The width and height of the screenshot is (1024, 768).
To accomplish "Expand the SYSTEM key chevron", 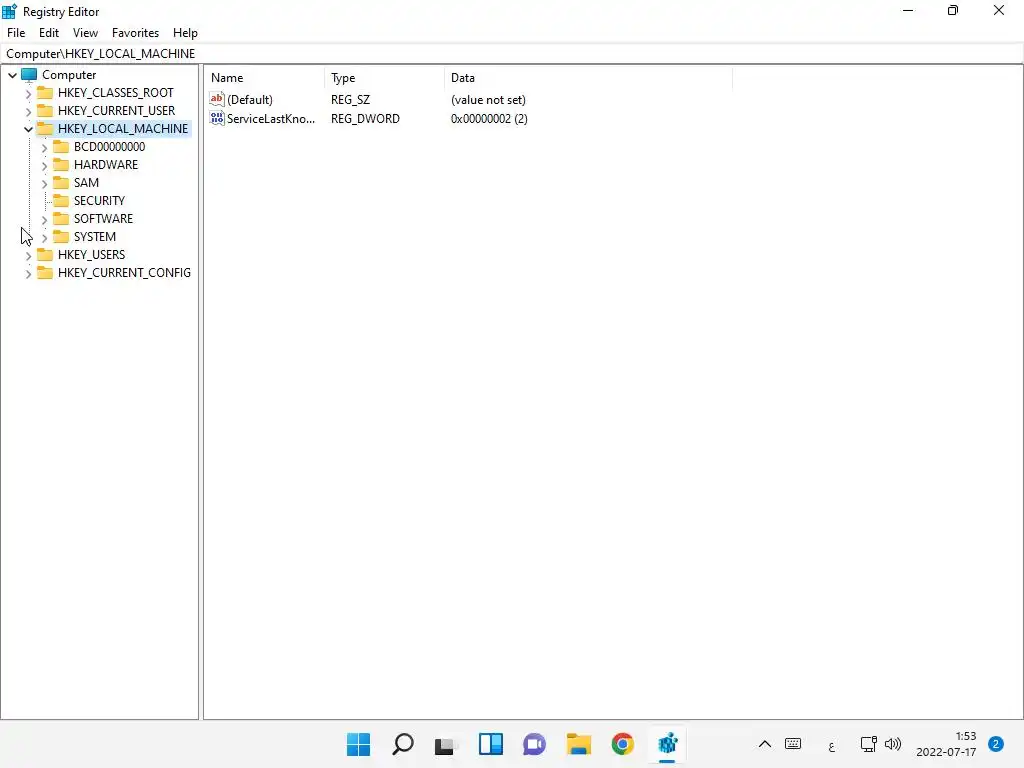I will (44, 238).
